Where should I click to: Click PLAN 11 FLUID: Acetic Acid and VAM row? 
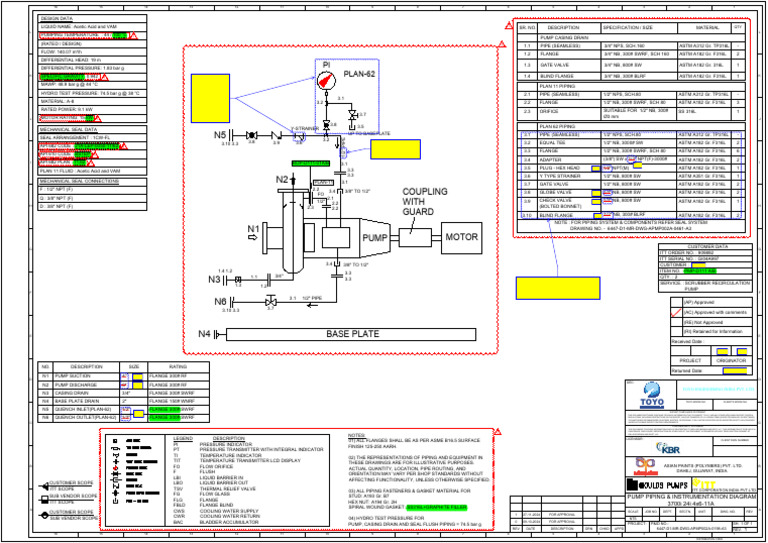click(x=92, y=171)
